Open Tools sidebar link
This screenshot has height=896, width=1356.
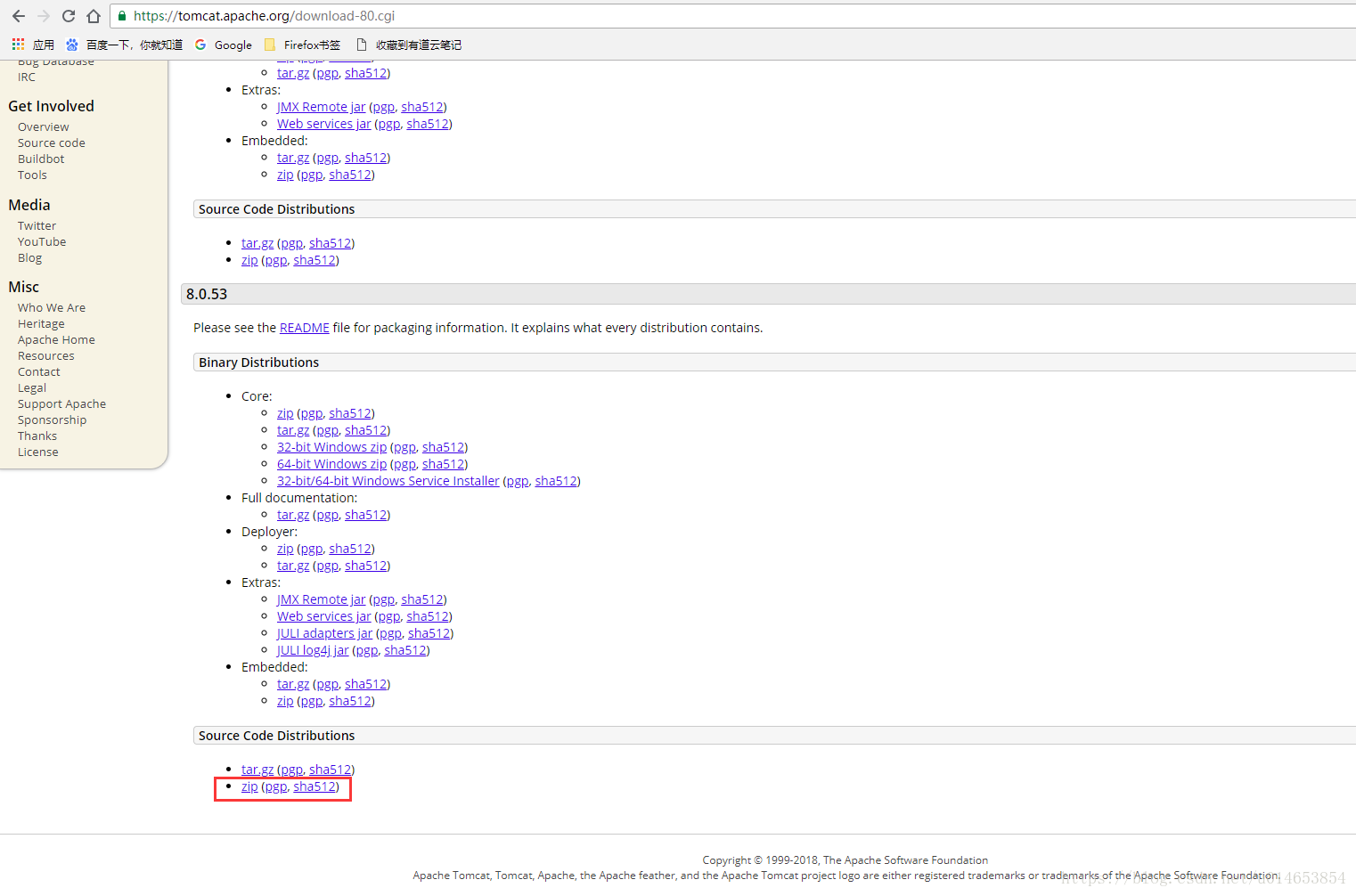(x=32, y=175)
